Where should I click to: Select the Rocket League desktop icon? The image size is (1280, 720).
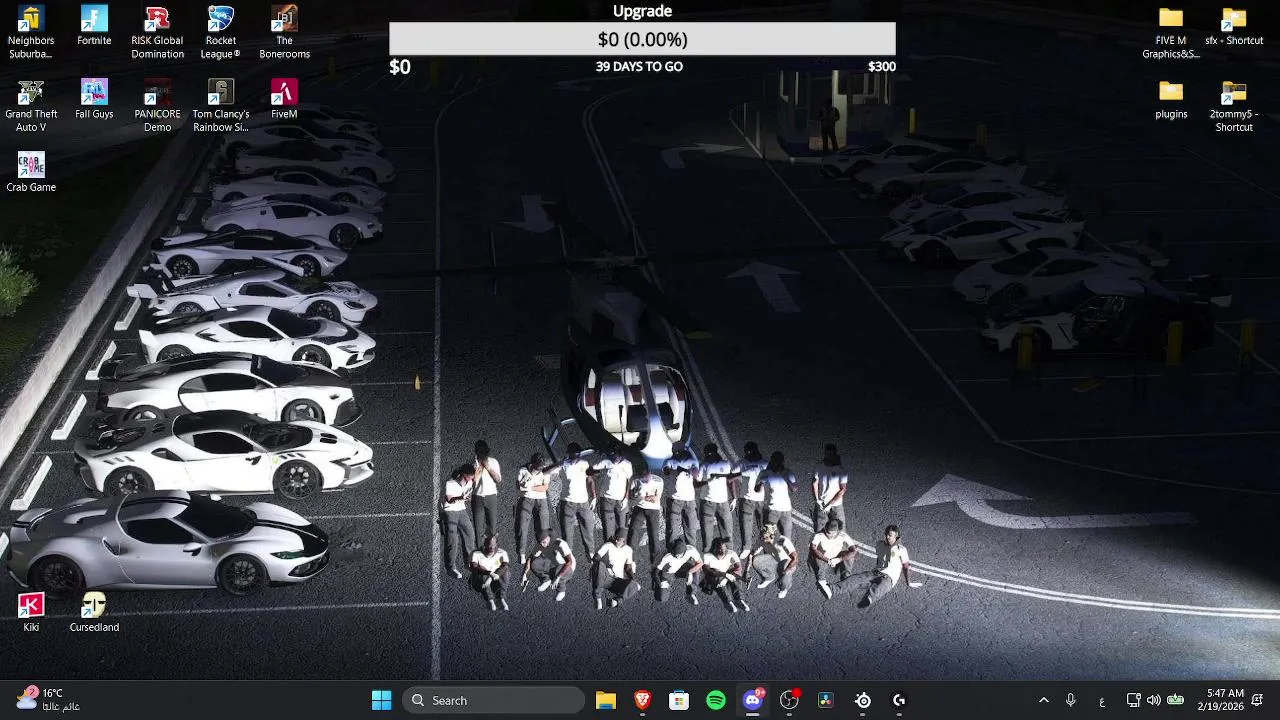point(220,32)
